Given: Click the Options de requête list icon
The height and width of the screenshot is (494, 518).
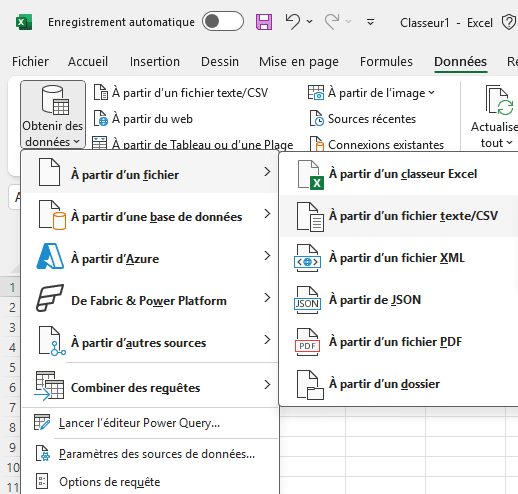Looking at the screenshot, I should [42, 482].
